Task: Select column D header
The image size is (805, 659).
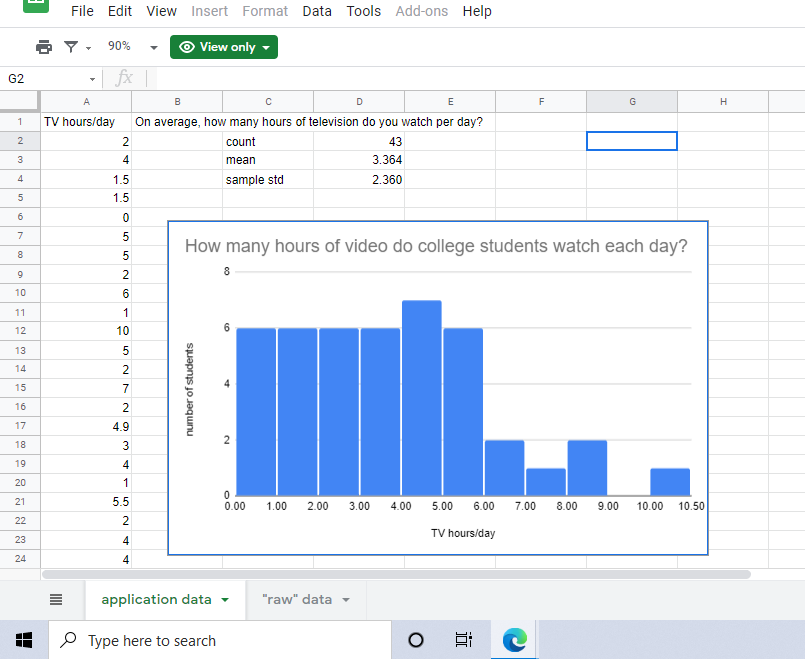Action: pos(359,102)
